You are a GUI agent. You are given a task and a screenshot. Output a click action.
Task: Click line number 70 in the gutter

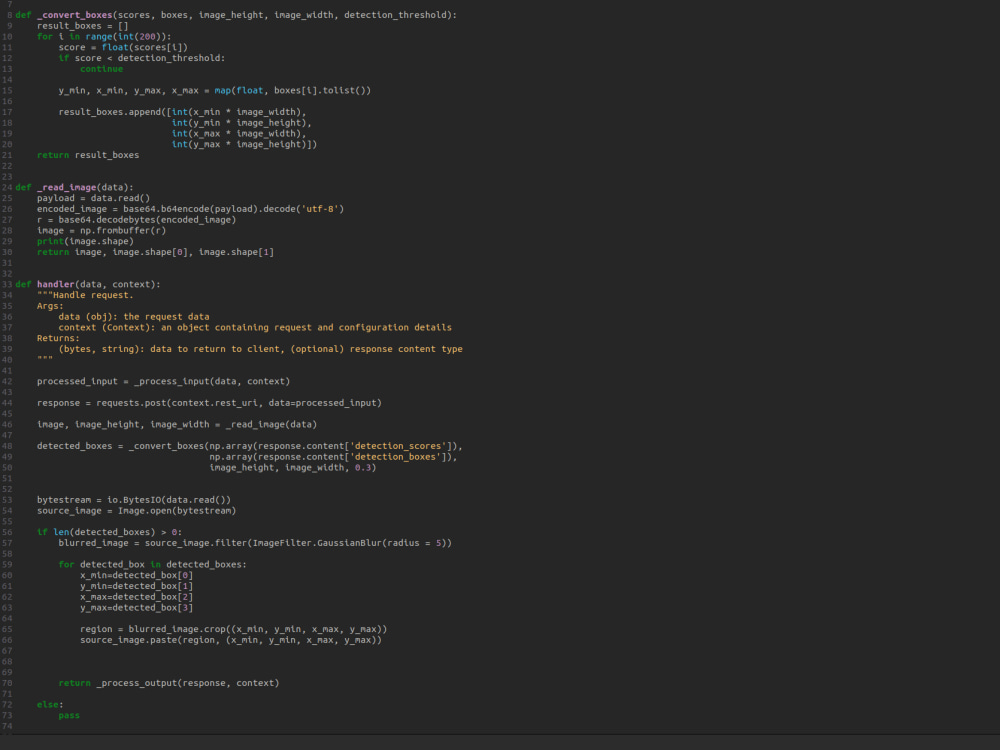click(x=7, y=683)
